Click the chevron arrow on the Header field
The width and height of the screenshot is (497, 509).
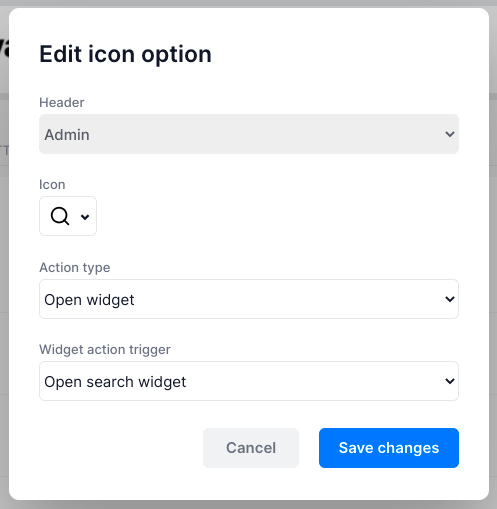pos(450,134)
